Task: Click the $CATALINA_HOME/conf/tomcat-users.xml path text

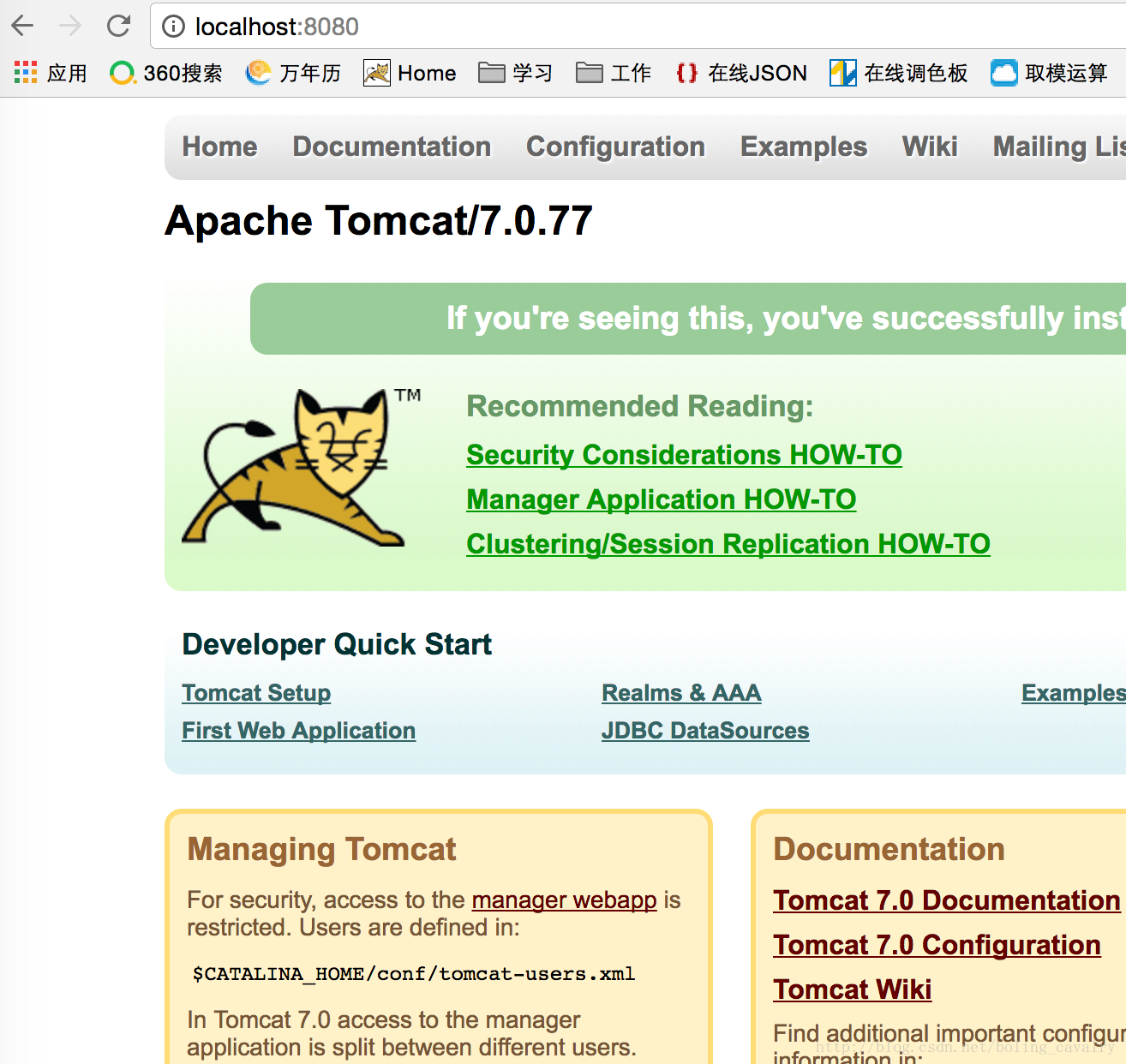Action: coord(414,974)
